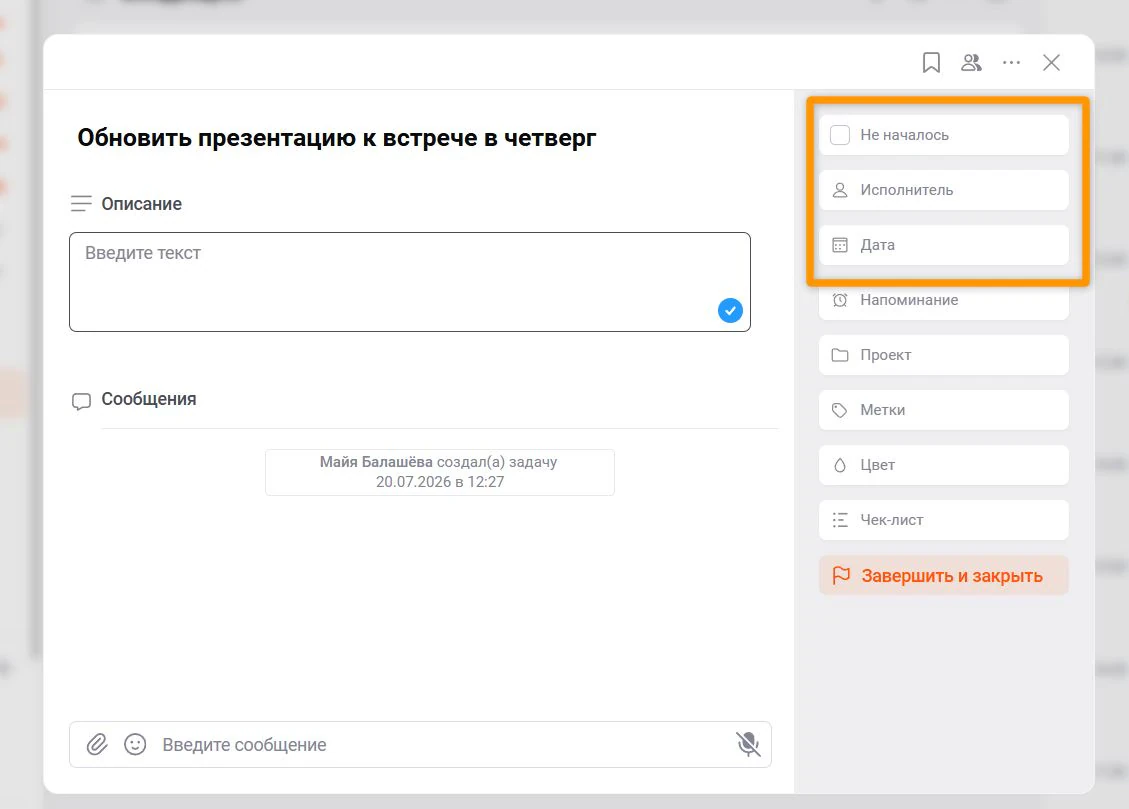This screenshot has width=1129, height=809.
Task: Focus the 'Введите текст' description field
Action: click(410, 282)
